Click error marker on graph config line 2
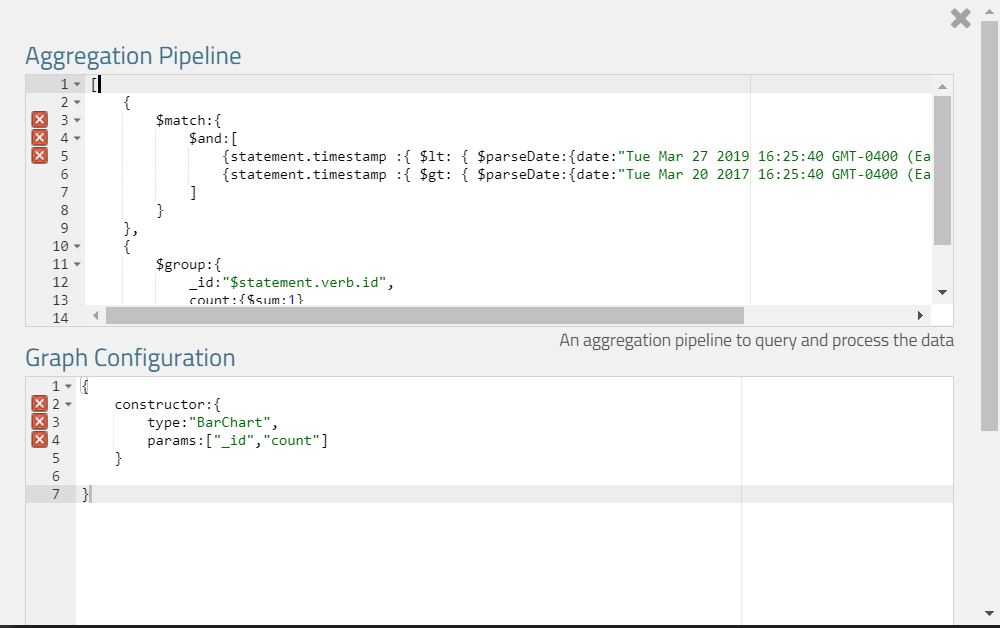1000x628 pixels. tap(39, 404)
